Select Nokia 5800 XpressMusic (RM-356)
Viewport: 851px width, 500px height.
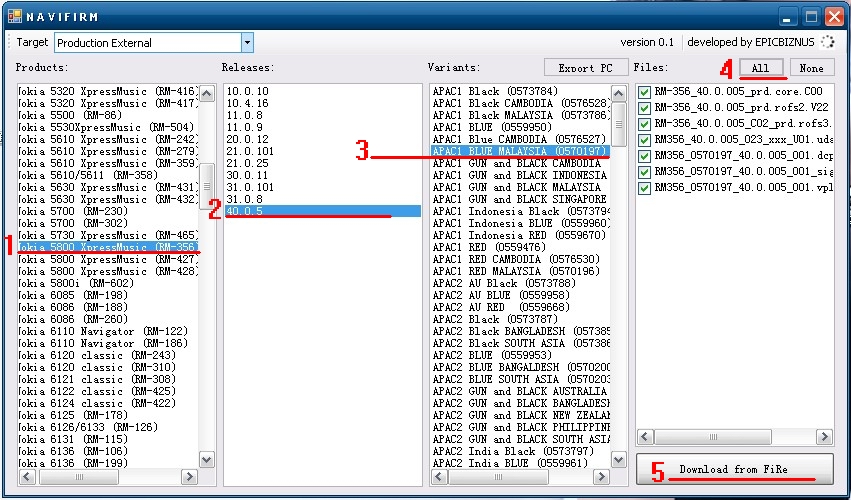108,247
